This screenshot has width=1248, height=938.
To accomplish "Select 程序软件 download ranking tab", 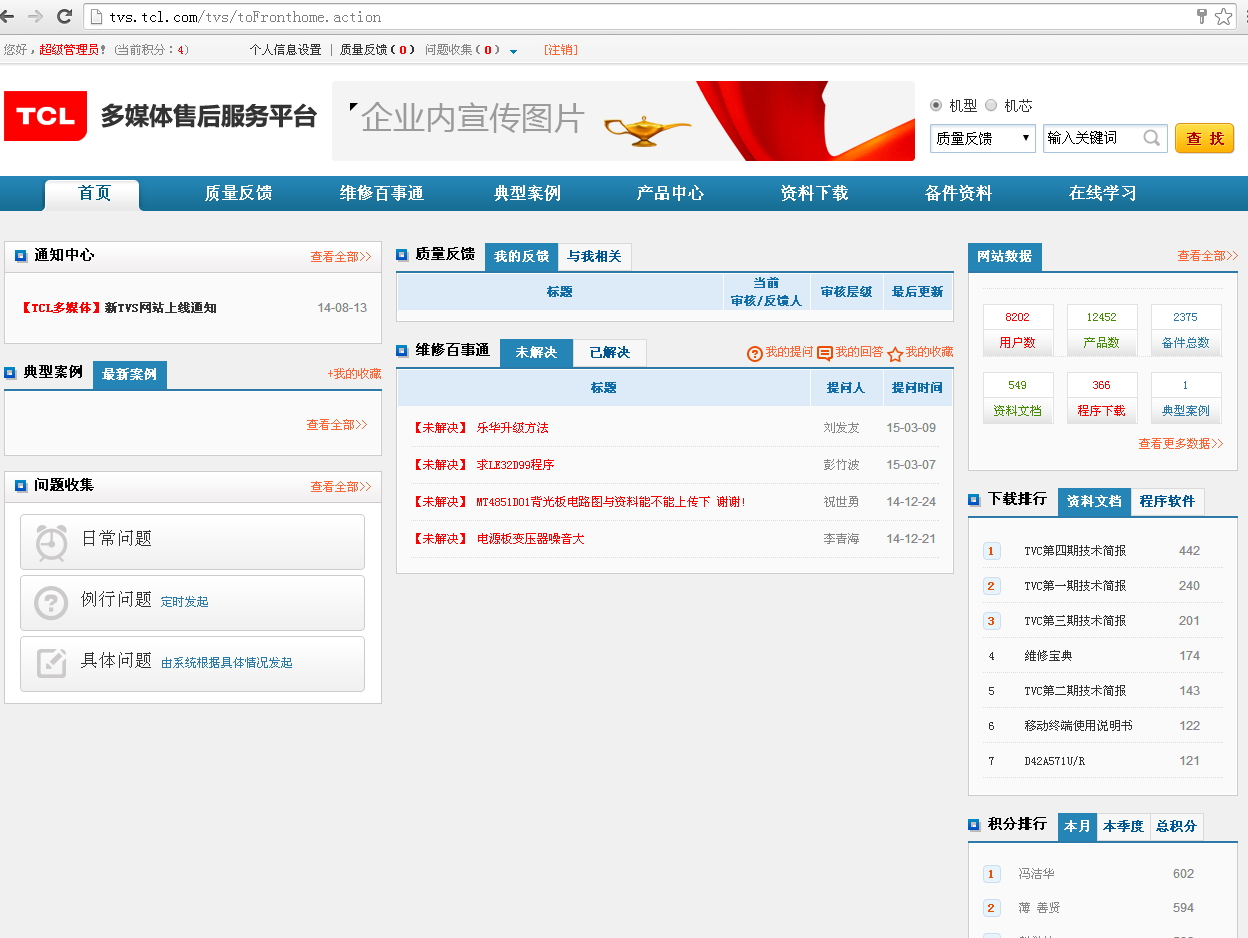I will click(1167, 502).
